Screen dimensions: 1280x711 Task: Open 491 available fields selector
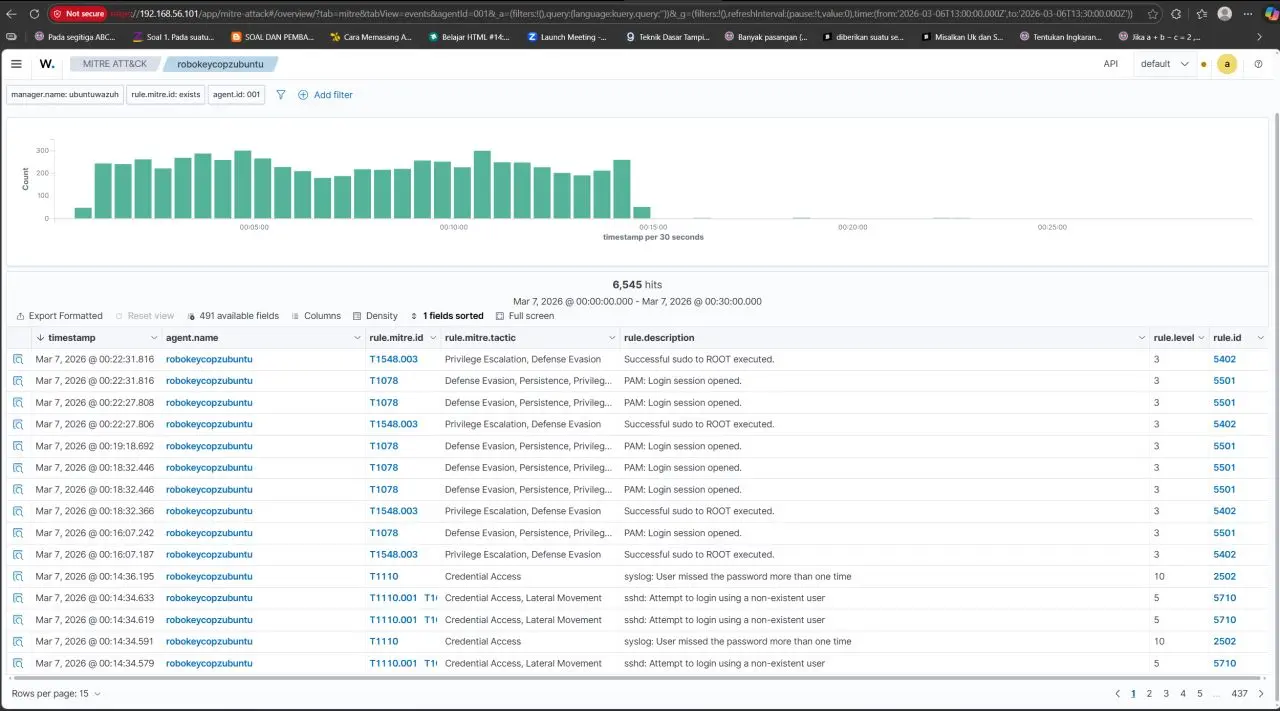point(234,316)
